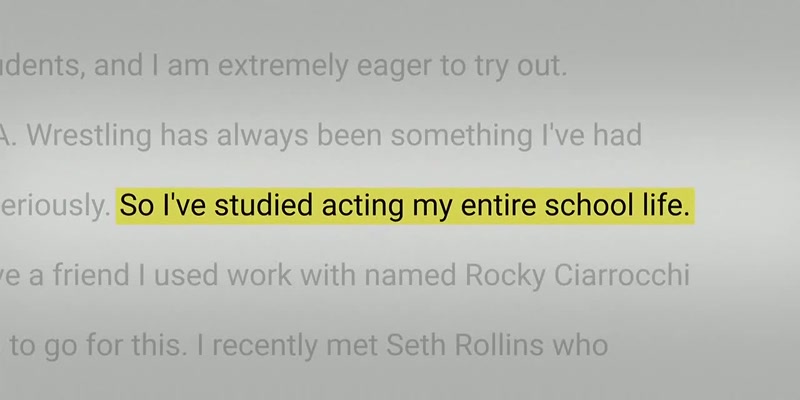Click the name "Rocky Ciarrocchi"
Image resolution: width=800 pixels, height=400 pixels.
[x=578, y=276]
